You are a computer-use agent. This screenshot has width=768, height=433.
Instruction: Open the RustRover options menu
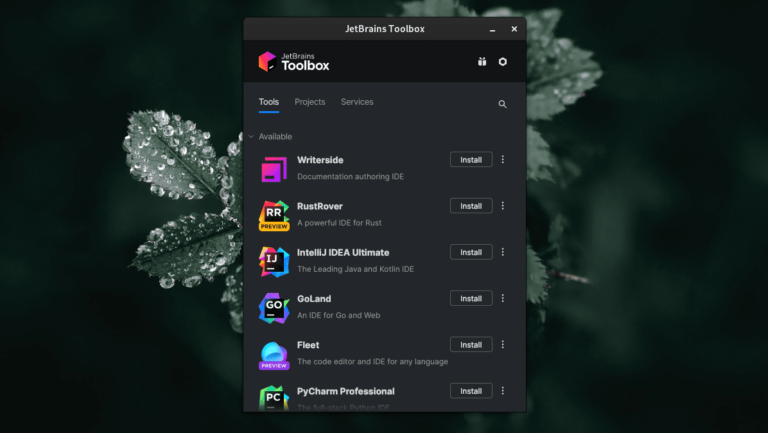(x=503, y=206)
